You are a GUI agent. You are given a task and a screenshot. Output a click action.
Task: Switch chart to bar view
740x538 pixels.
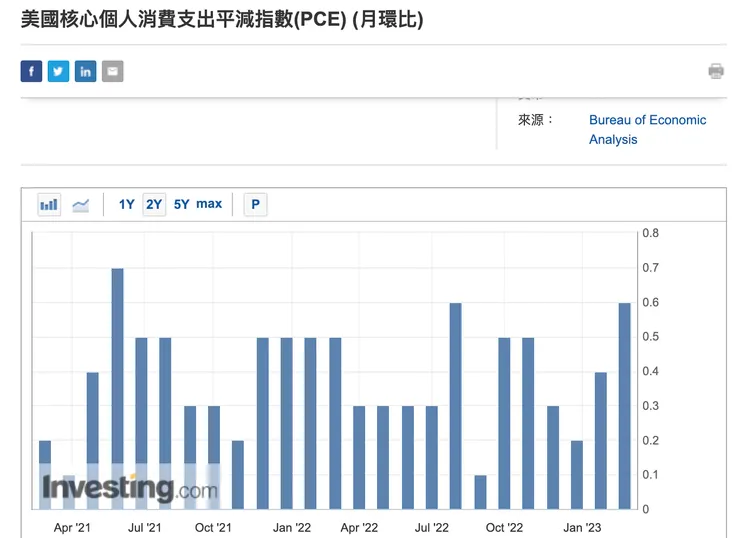coord(49,205)
